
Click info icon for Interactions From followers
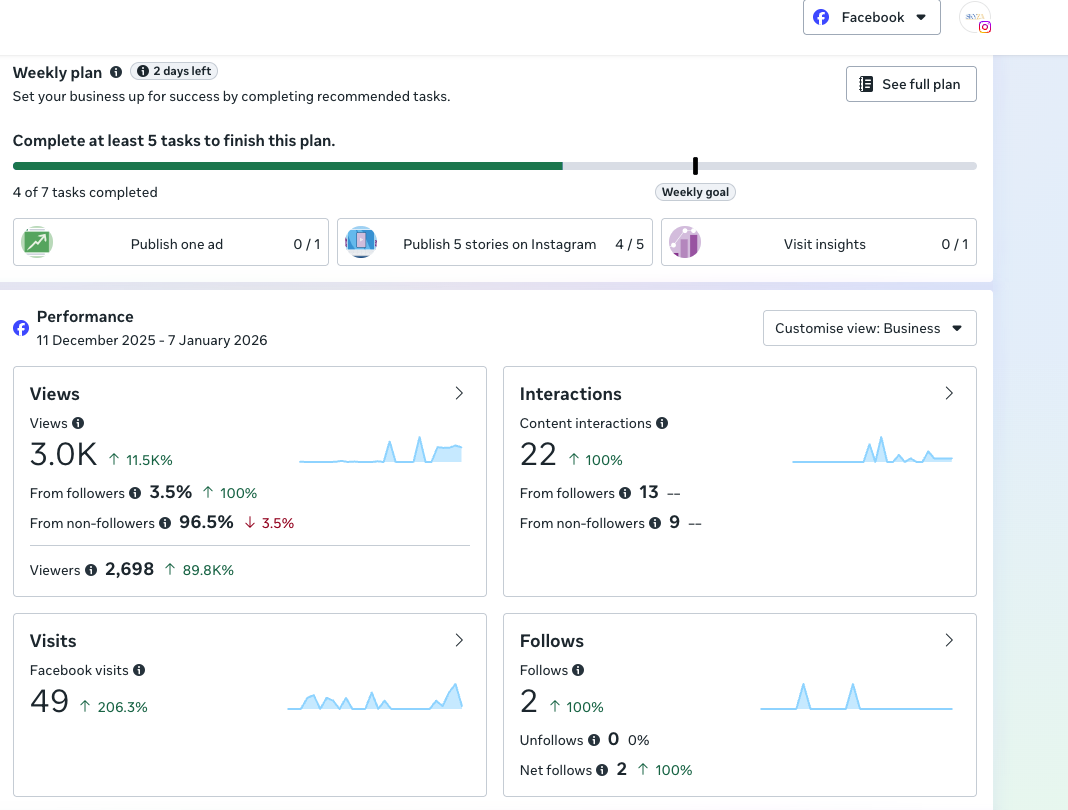(x=625, y=493)
